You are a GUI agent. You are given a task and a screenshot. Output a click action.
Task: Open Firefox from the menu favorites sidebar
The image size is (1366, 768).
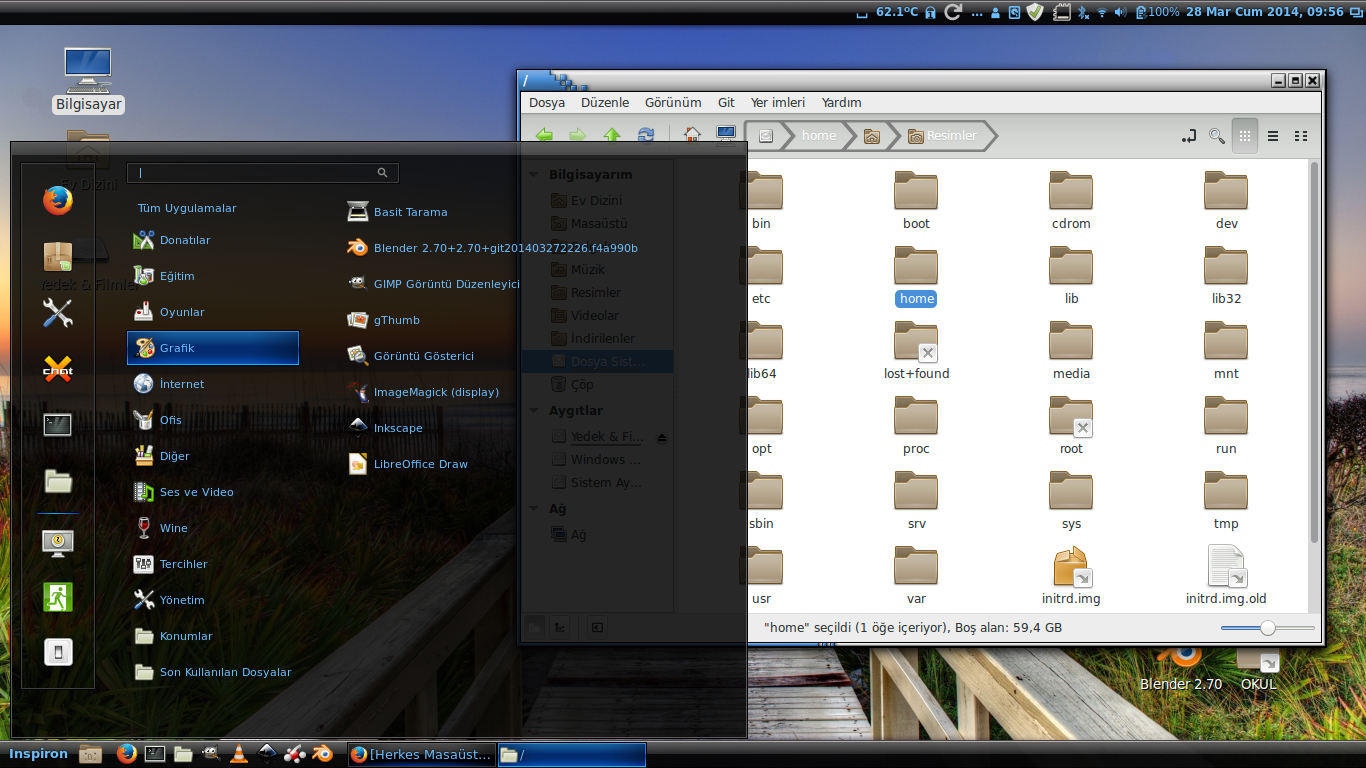(x=58, y=201)
